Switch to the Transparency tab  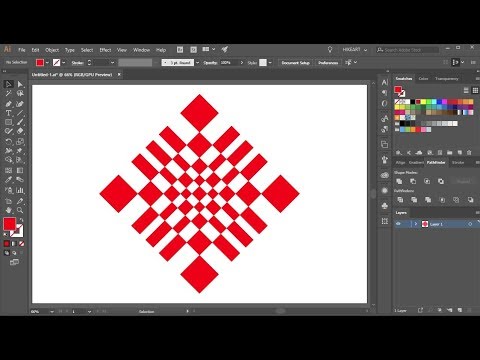tap(447, 79)
